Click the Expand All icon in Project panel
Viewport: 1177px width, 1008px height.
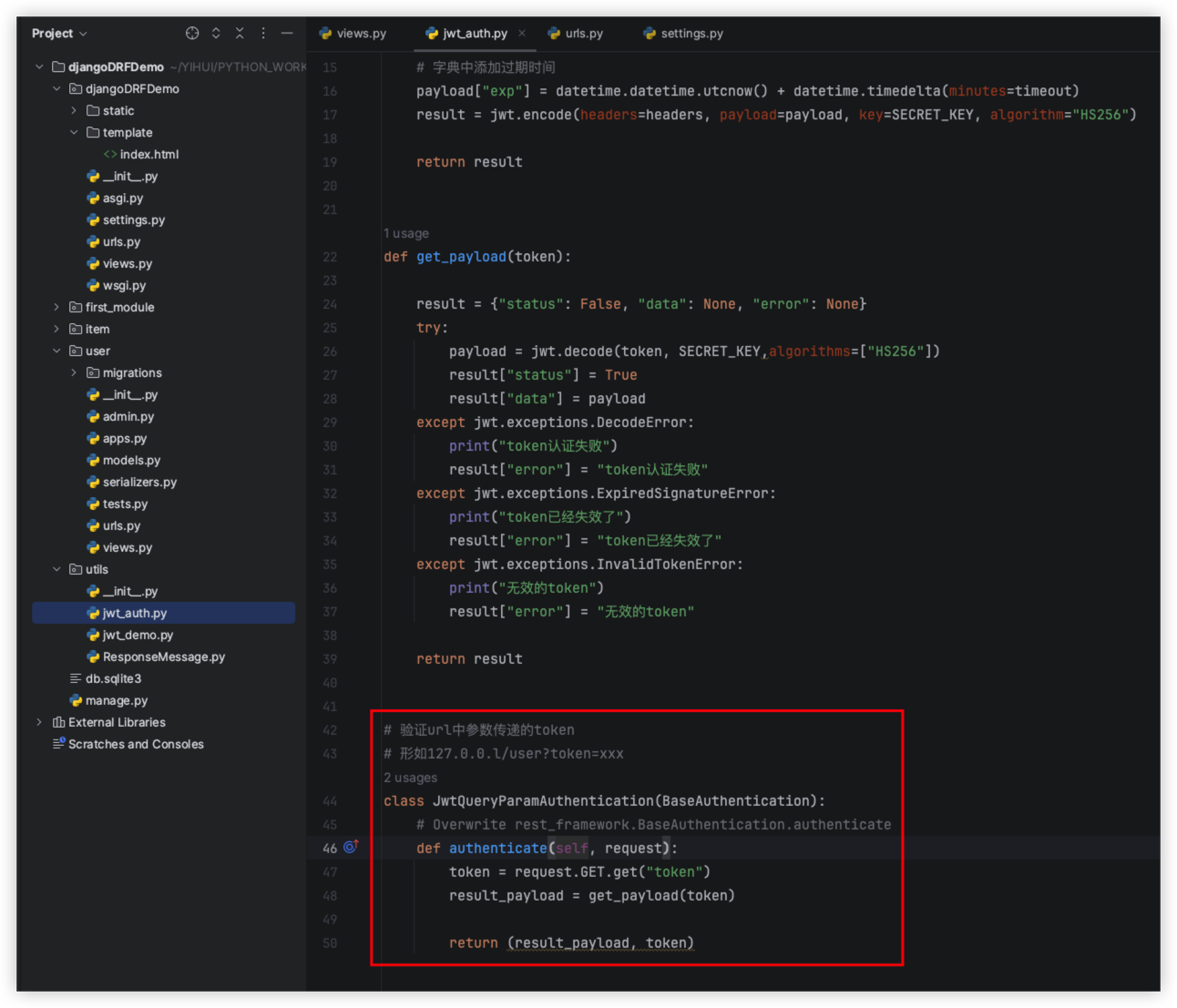(x=216, y=34)
